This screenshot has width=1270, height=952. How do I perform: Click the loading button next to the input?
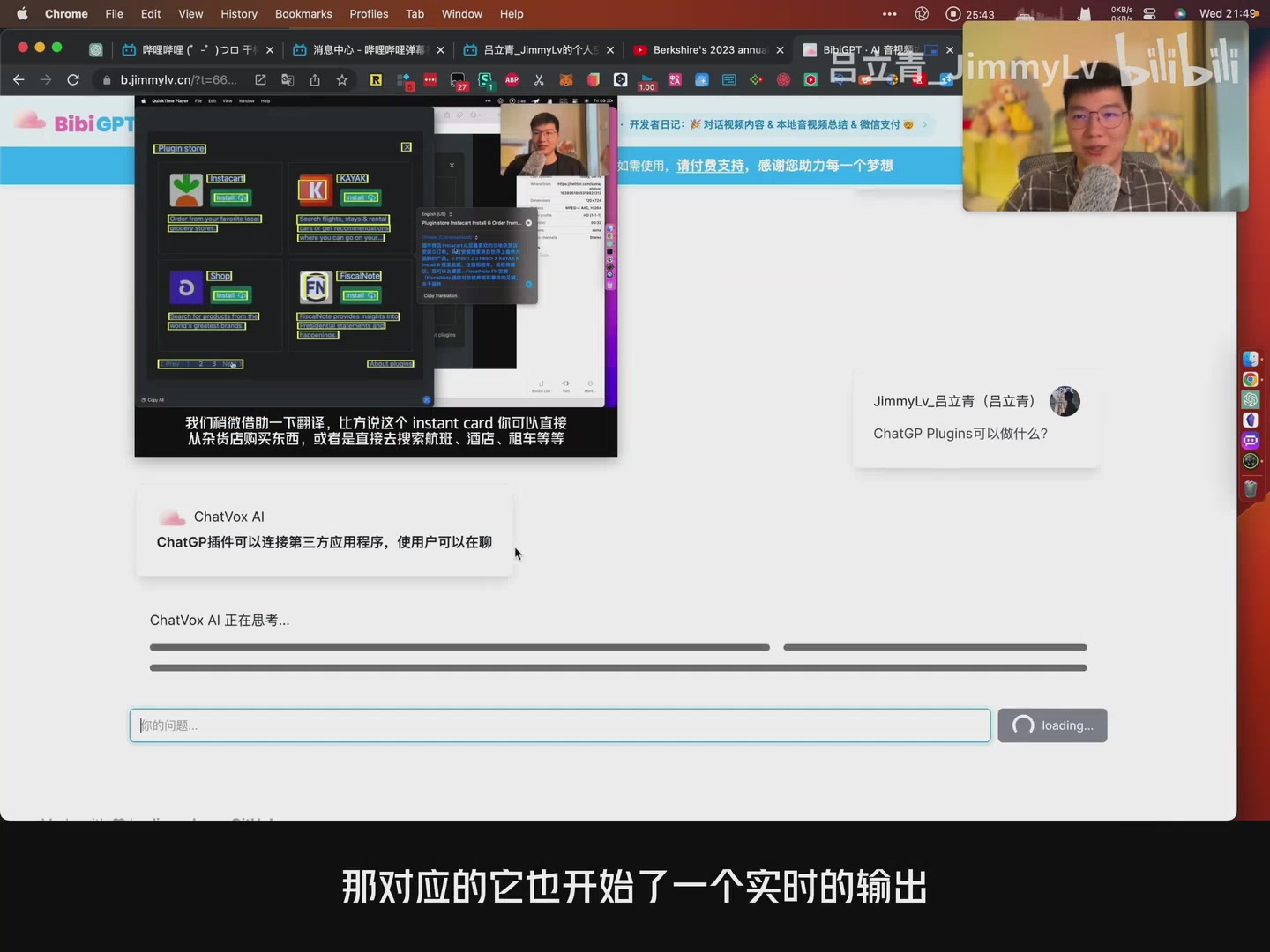pos(1052,725)
